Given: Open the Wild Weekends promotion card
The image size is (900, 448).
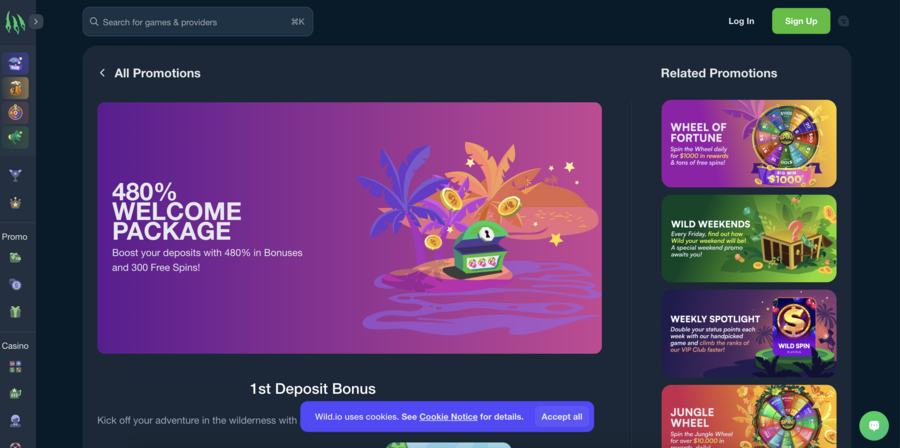Looking at the screenshot, I should [748, 239].
